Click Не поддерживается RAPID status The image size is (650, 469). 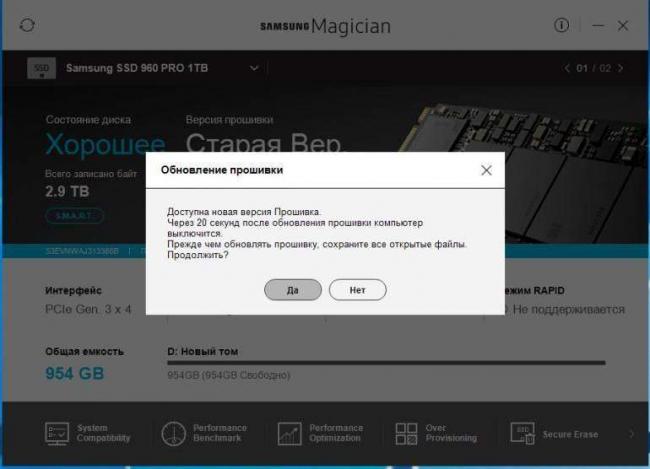[x=569, y=309]
